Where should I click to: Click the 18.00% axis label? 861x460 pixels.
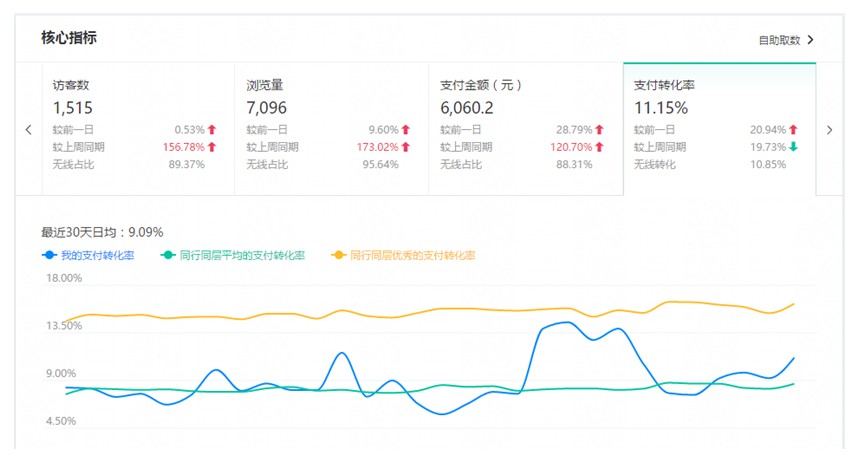(64, 278)
